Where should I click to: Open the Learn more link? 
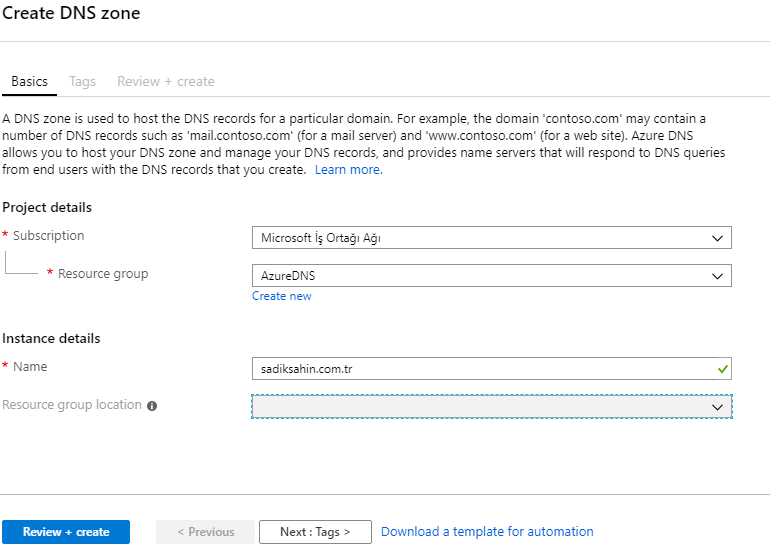[349, 170]
